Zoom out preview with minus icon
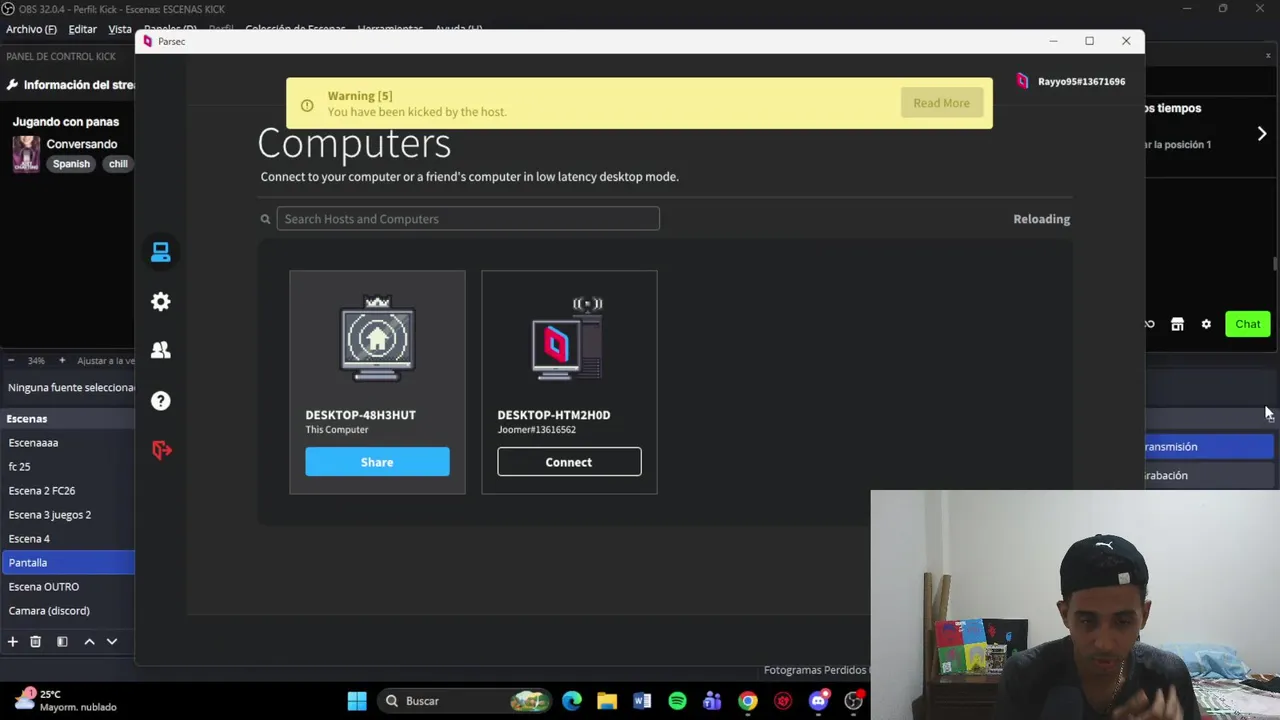 [11, 360]
